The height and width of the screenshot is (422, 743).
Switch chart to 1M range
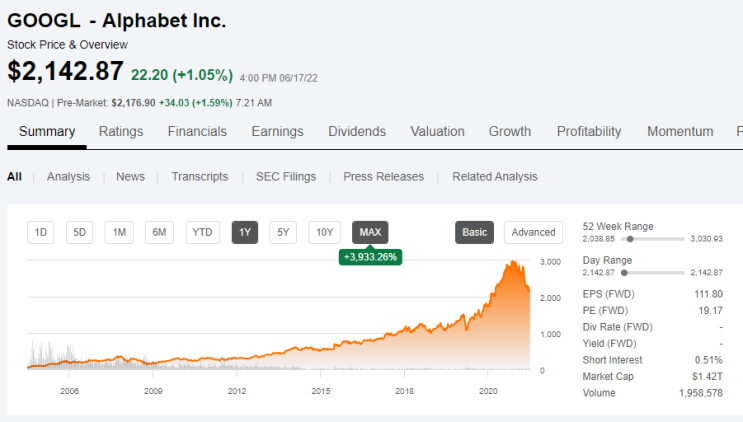(119, 233)
